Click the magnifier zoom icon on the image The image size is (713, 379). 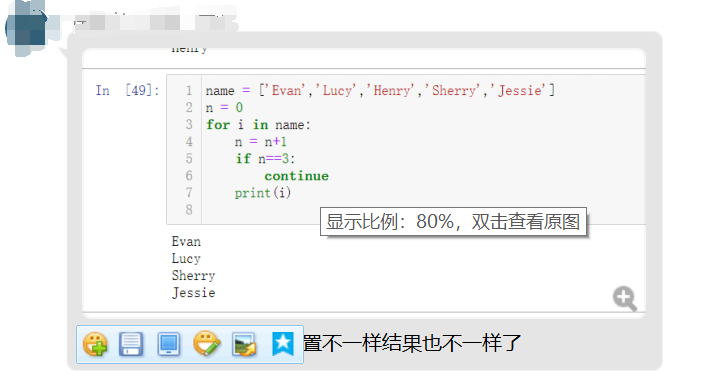tap(625, 298)
